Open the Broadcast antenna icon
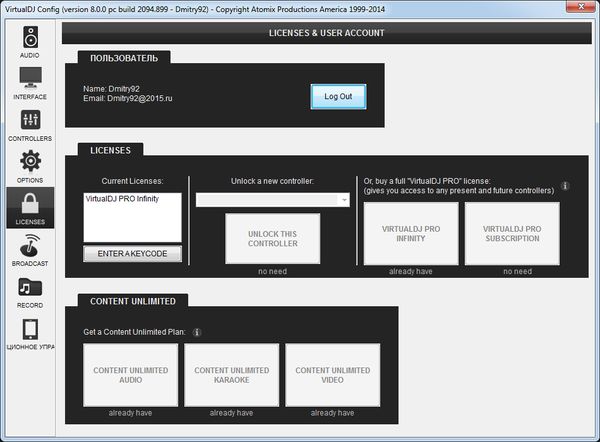Viewport: 600px width, 442px height. click(x=30, y=245)
